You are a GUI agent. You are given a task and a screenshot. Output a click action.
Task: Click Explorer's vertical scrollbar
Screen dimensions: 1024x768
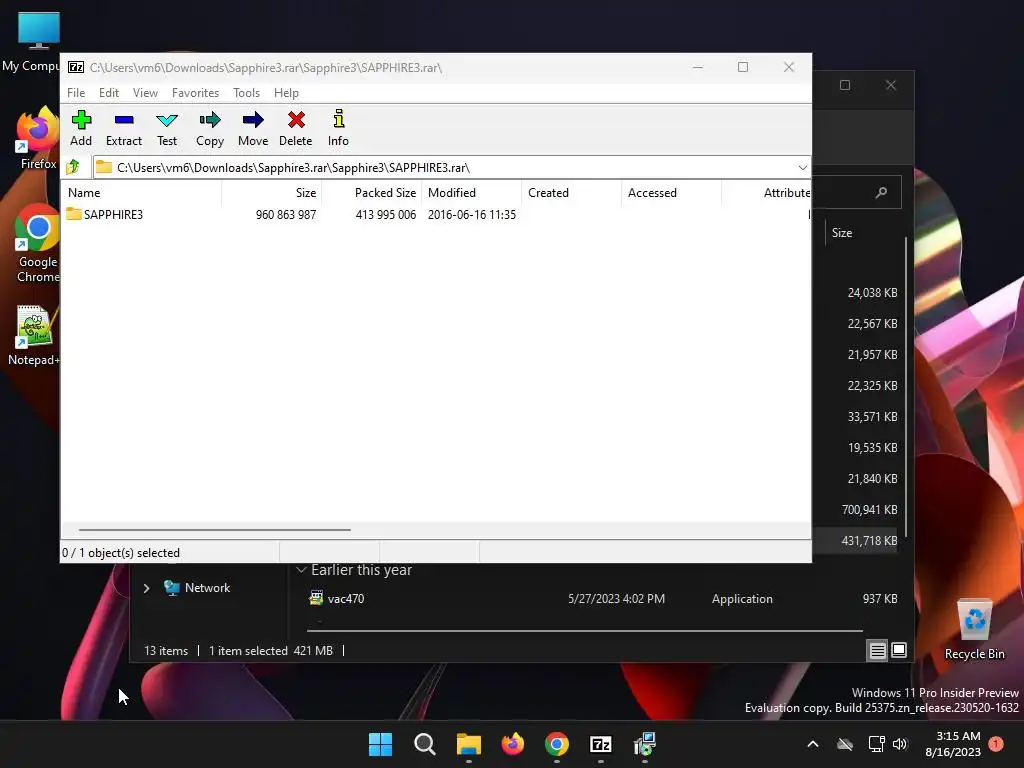click(x=906, y=385)
